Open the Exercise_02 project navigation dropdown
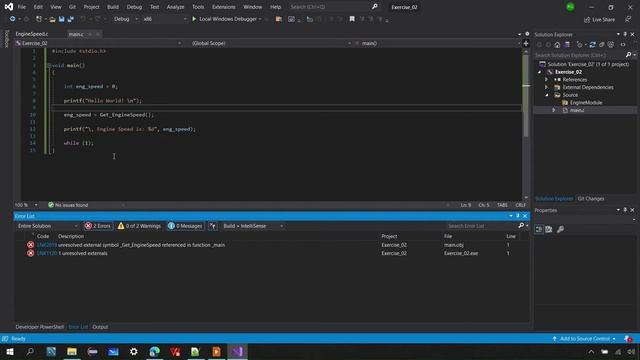The image size is (640, 360). point(98,43)
